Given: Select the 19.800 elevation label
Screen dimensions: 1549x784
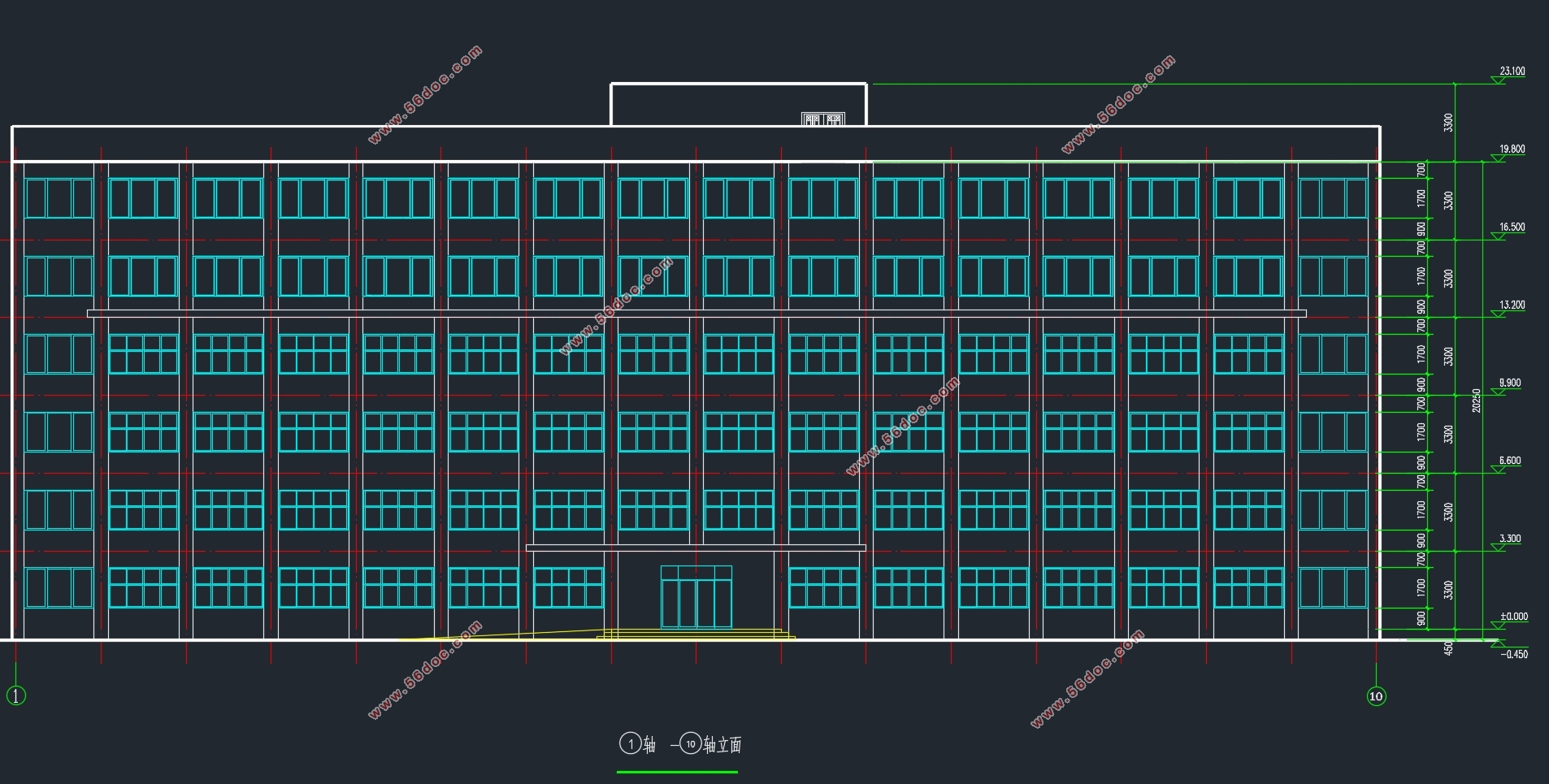Looking at the screenshot, I should tap(1512, 149).
